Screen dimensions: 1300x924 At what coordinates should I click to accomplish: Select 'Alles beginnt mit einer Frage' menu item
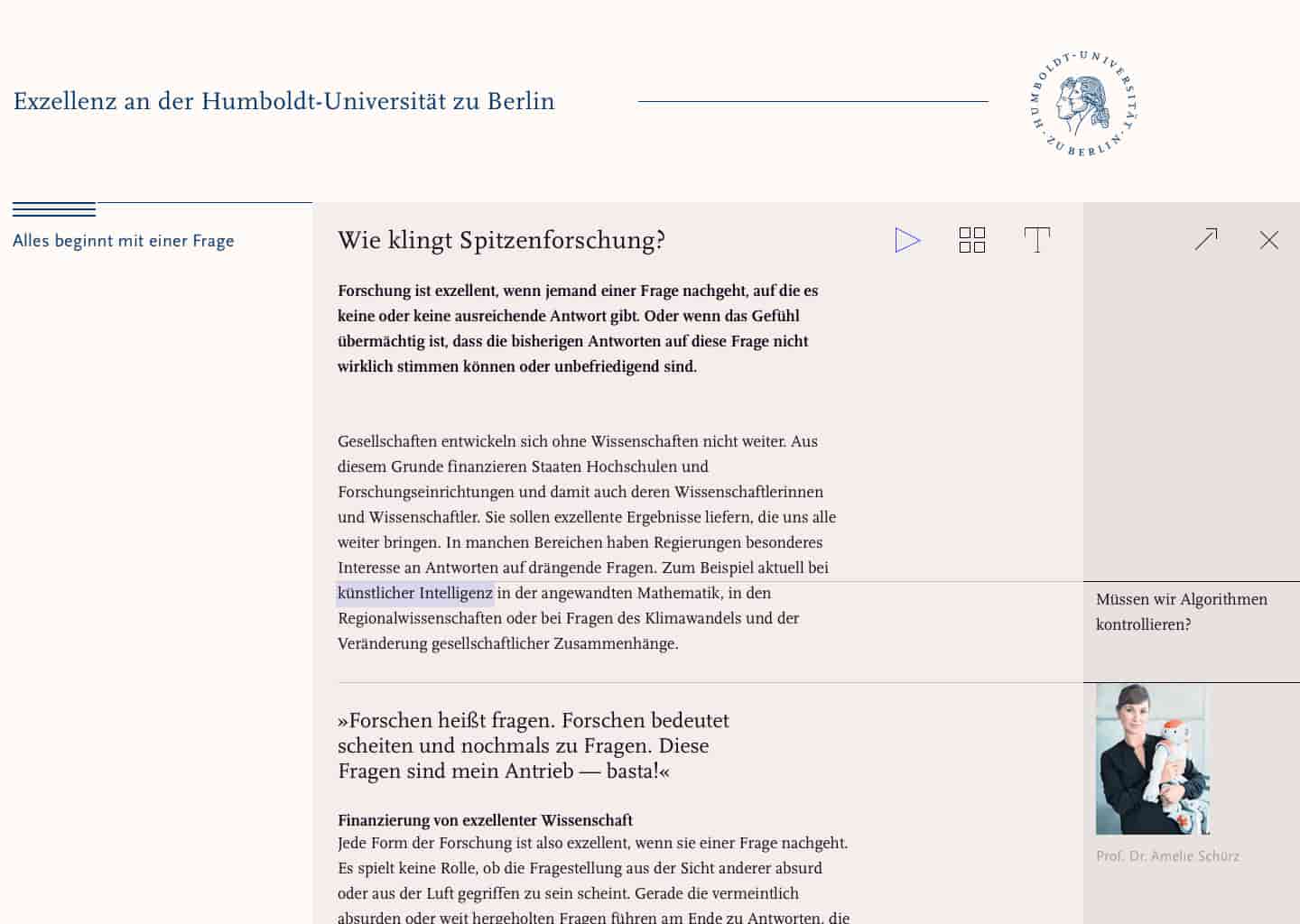(x=124, y=241)
